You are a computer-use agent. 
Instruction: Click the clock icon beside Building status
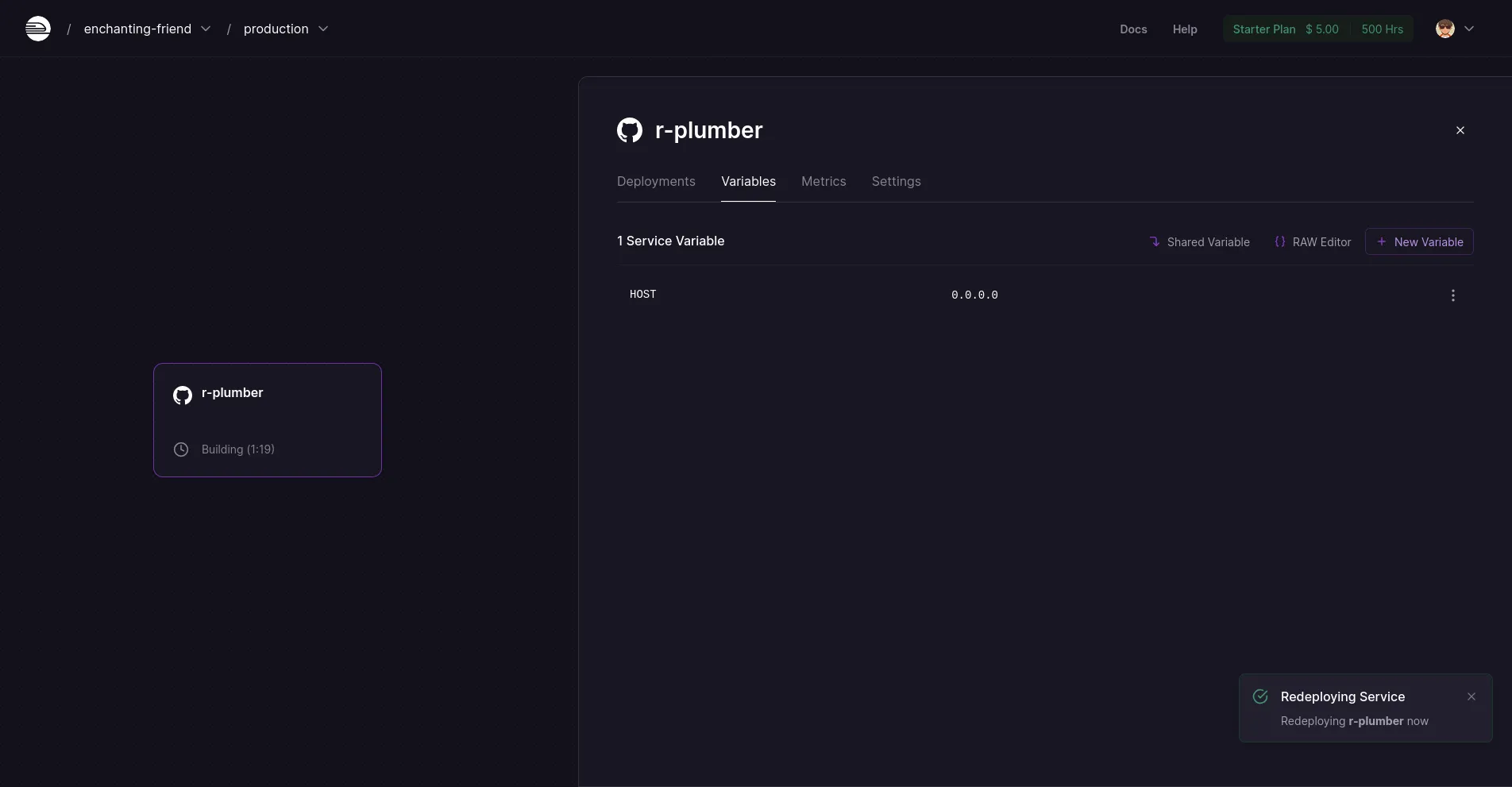pos(181,449)
